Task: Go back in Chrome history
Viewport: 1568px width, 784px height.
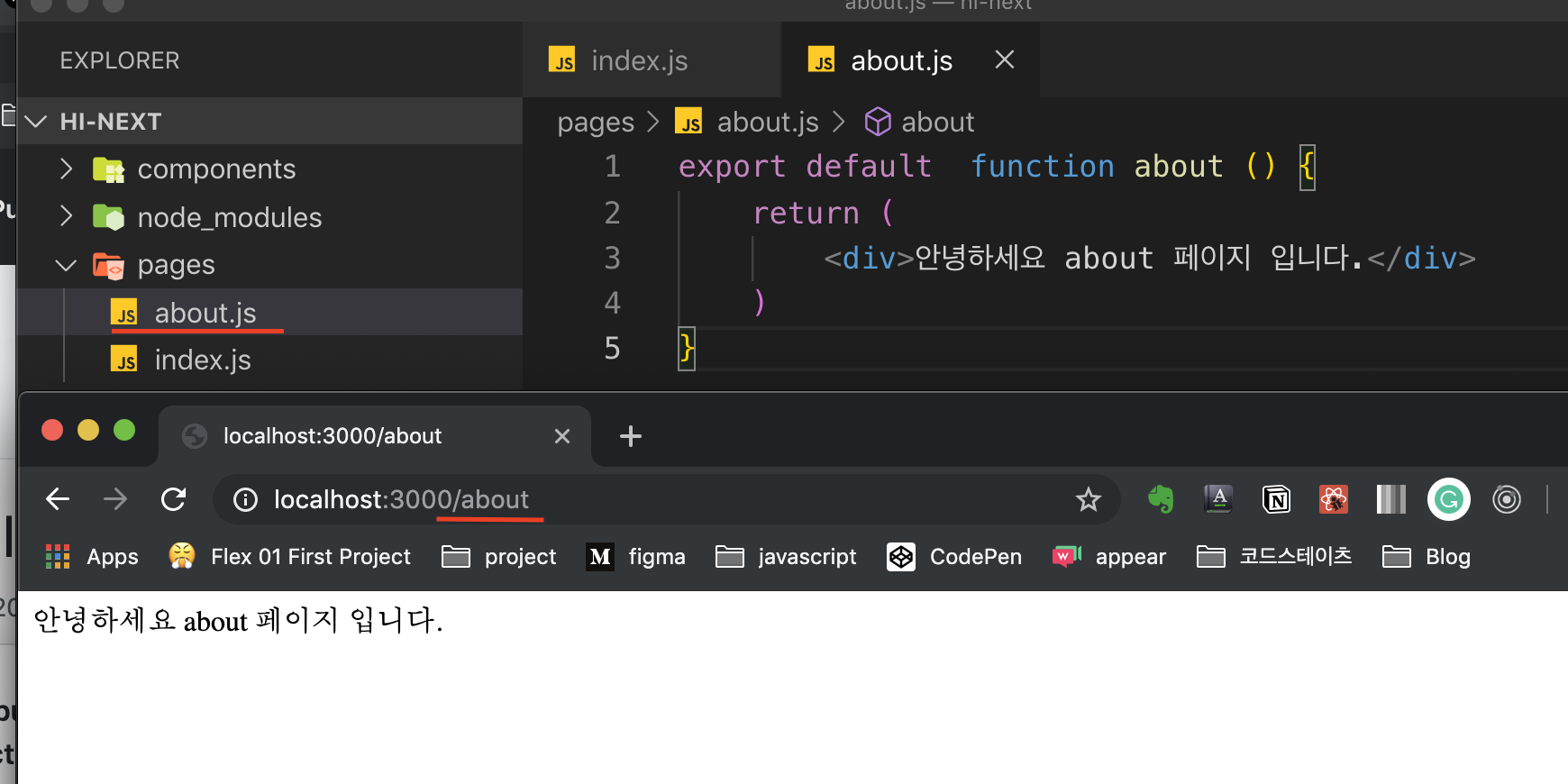Action: click(x=58, y=498)
